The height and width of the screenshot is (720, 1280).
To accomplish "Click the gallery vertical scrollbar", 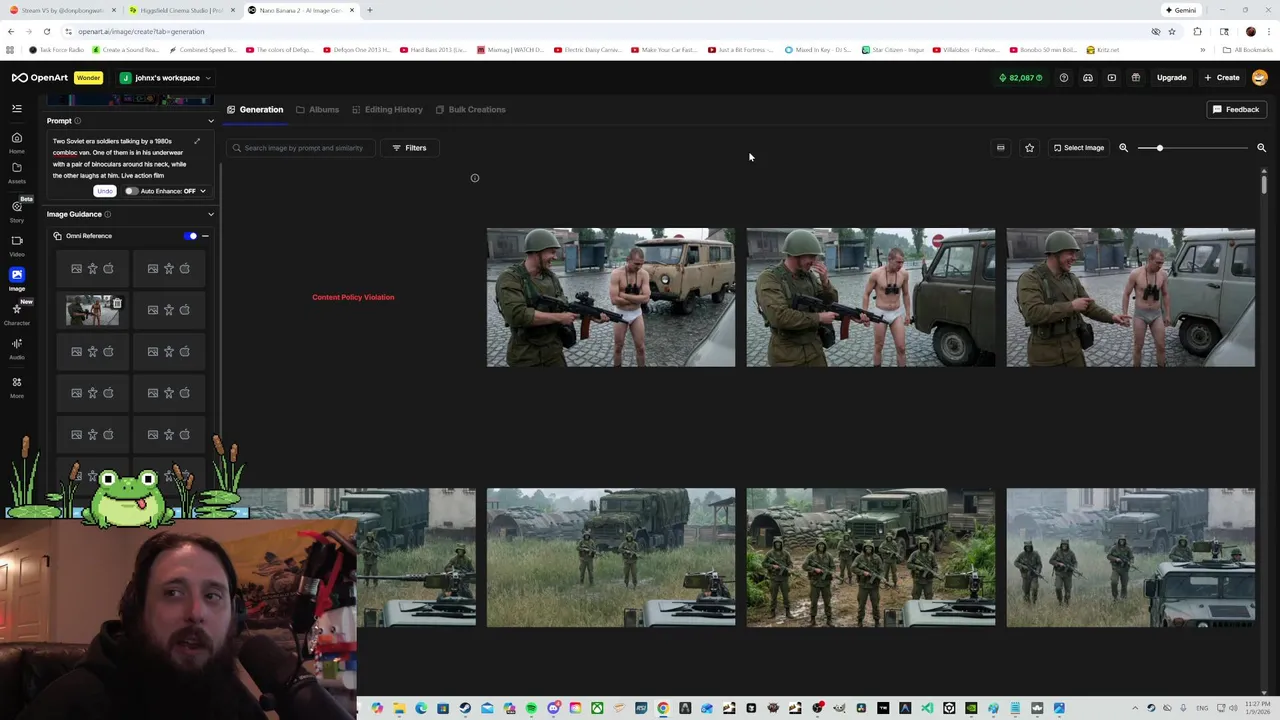I will point(1264,183).
